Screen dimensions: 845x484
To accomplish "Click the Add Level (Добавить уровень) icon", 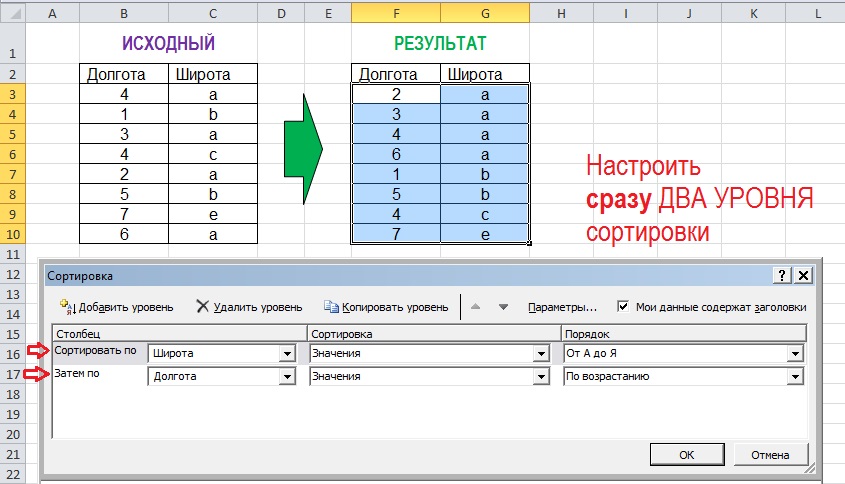I will (x=68, y=307).
